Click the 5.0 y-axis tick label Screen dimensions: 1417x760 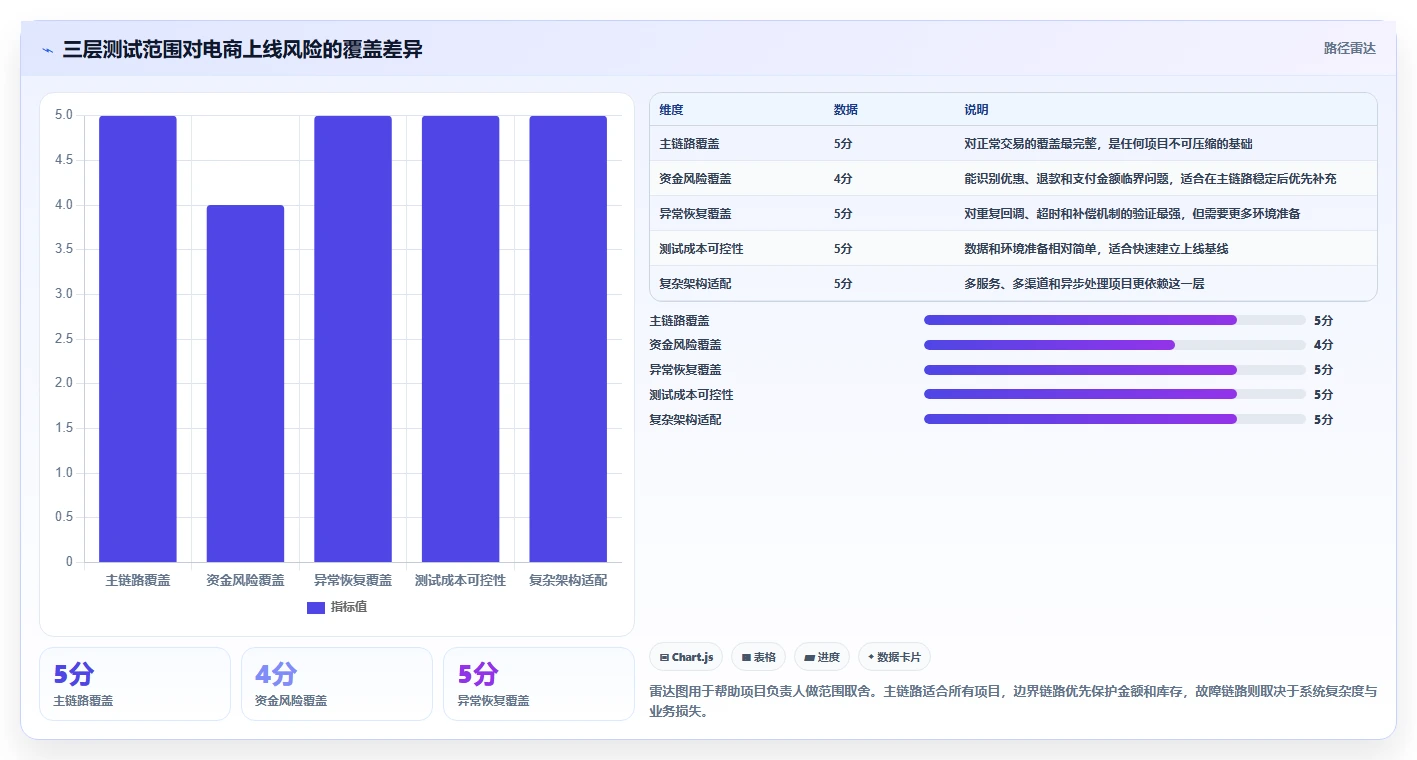63,115
